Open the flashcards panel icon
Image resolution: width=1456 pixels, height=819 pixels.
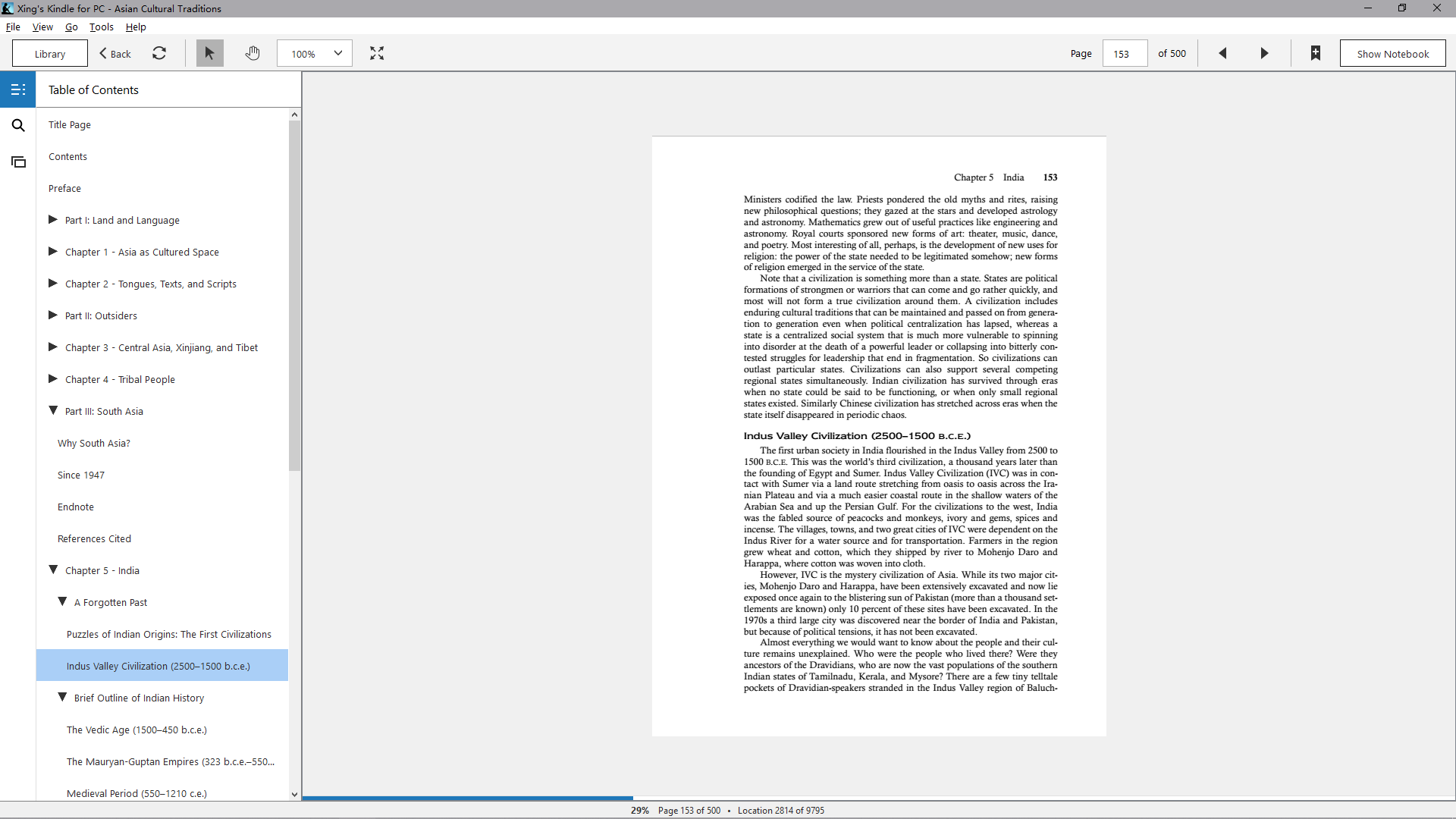[x=18, y=162]
